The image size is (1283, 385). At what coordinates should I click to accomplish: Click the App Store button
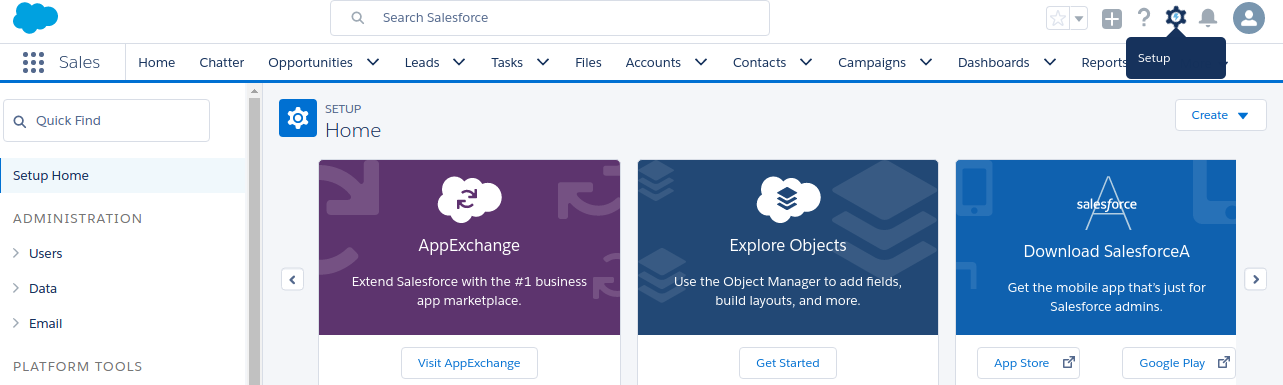(x=1028, y=363)
